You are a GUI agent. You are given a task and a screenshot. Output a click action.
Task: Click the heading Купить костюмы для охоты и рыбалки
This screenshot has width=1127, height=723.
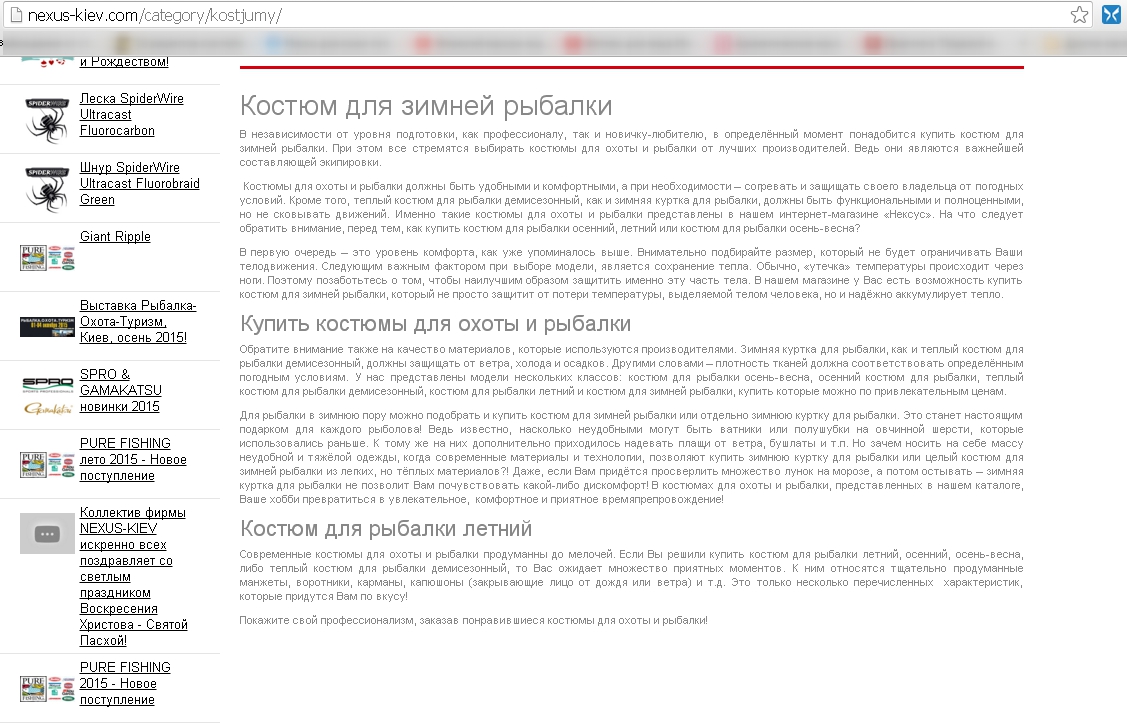(436, 323)
